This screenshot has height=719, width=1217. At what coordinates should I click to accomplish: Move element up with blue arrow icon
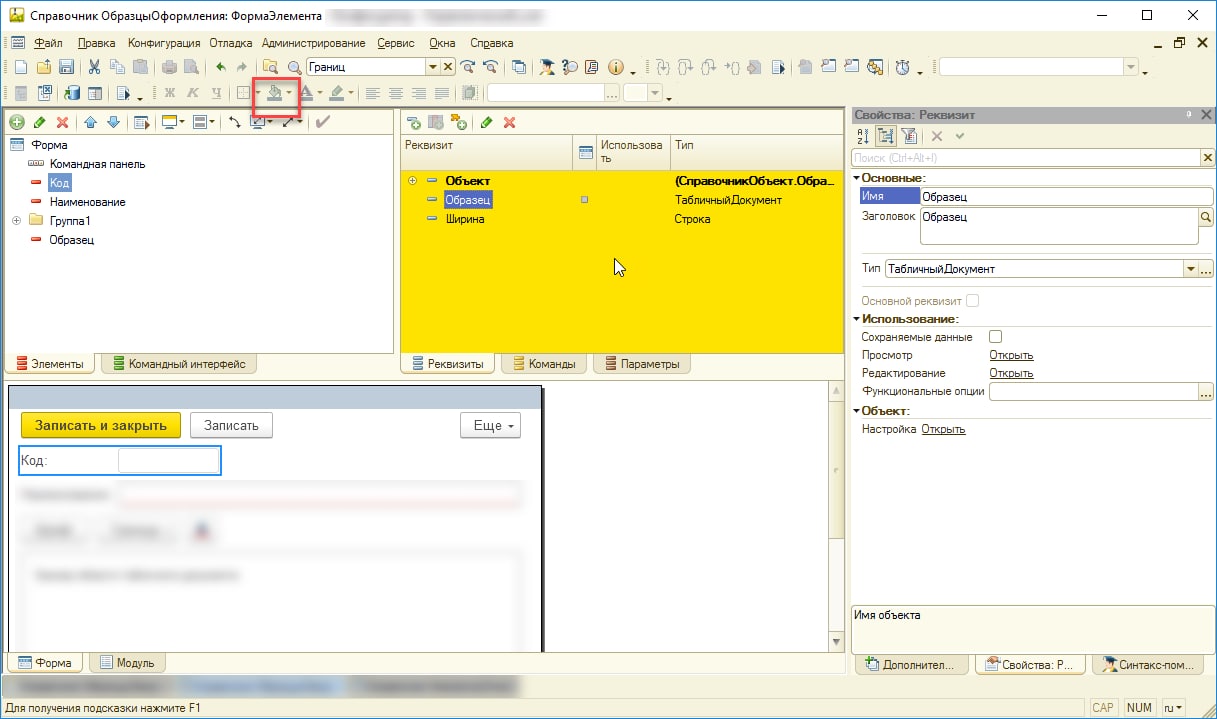click(x=90, y=122)
